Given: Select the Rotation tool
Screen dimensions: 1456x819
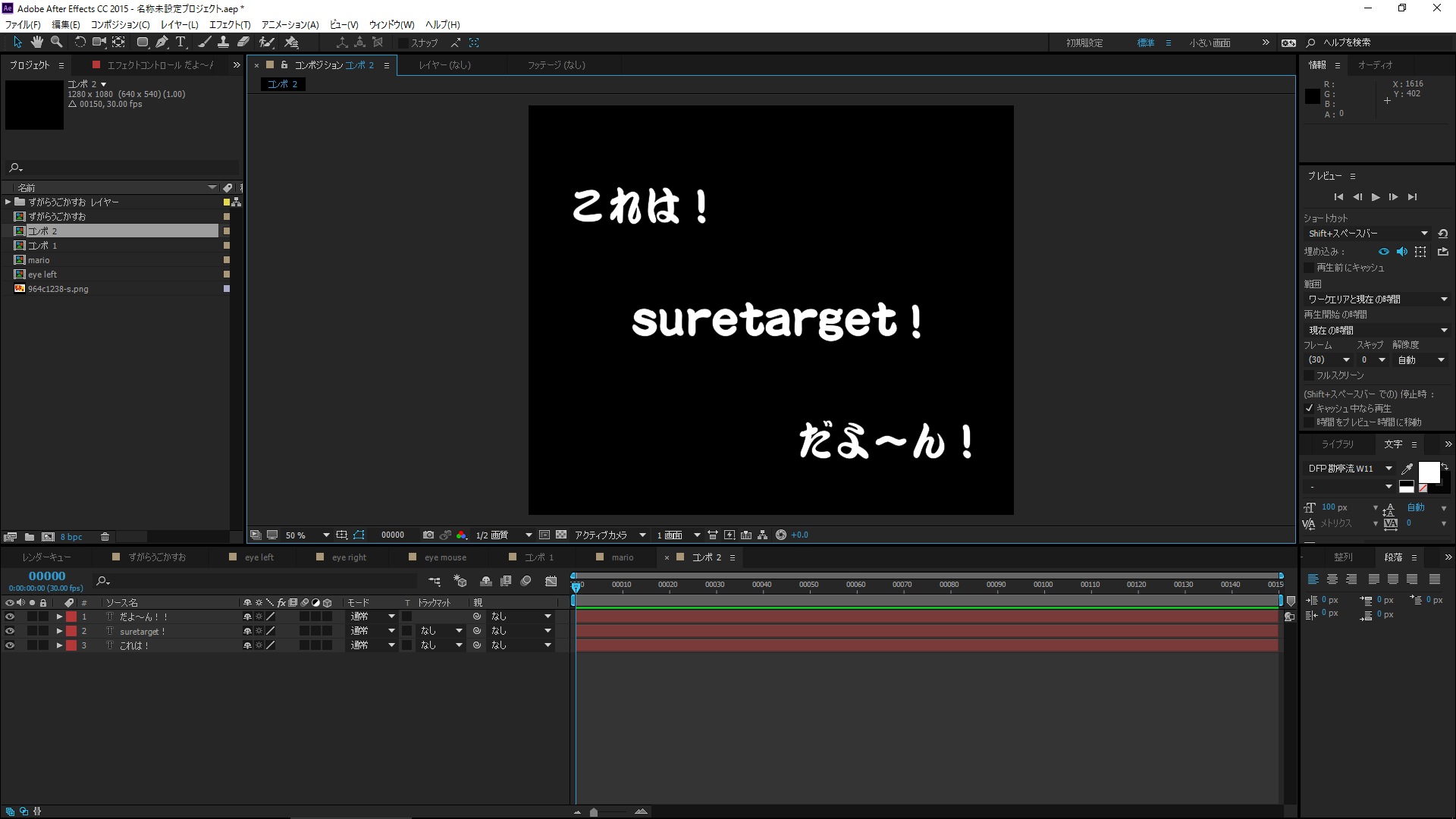Looking at the screenshot, I should (80, 42).
